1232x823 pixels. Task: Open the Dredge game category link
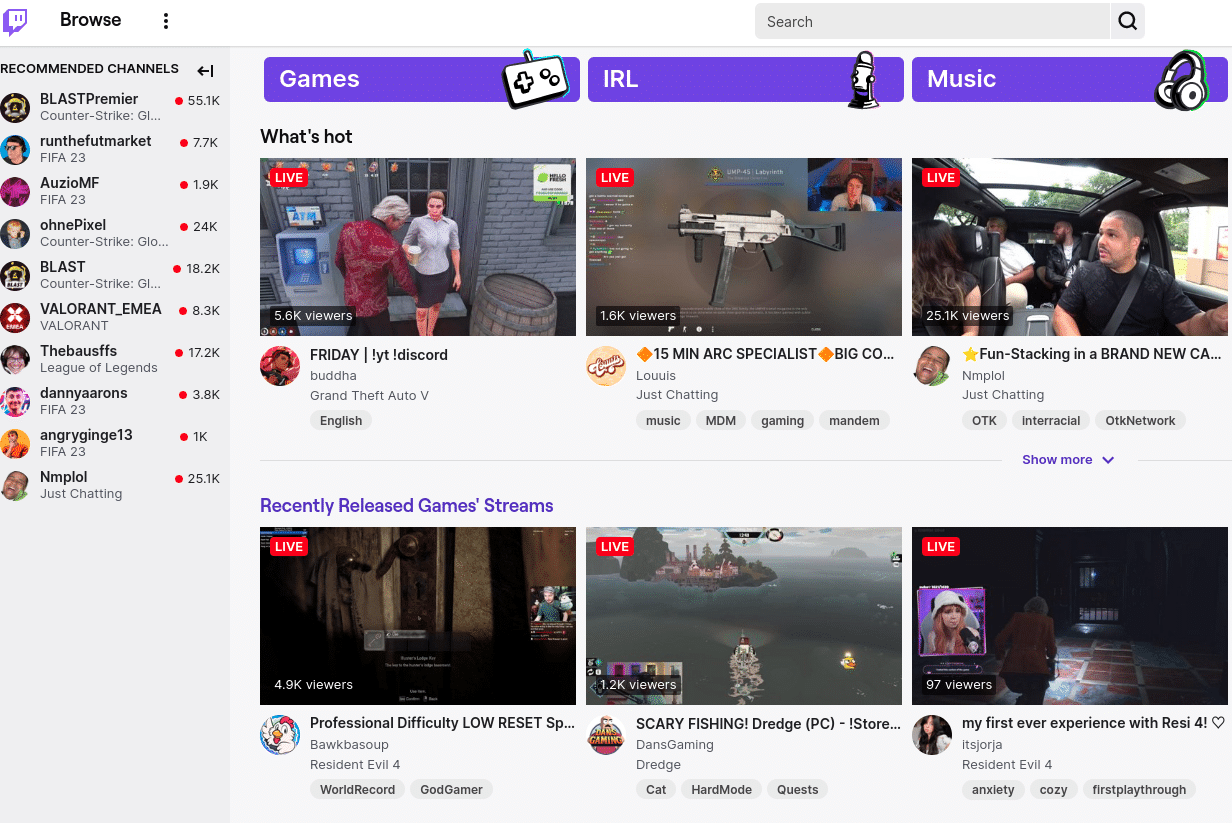658,765
